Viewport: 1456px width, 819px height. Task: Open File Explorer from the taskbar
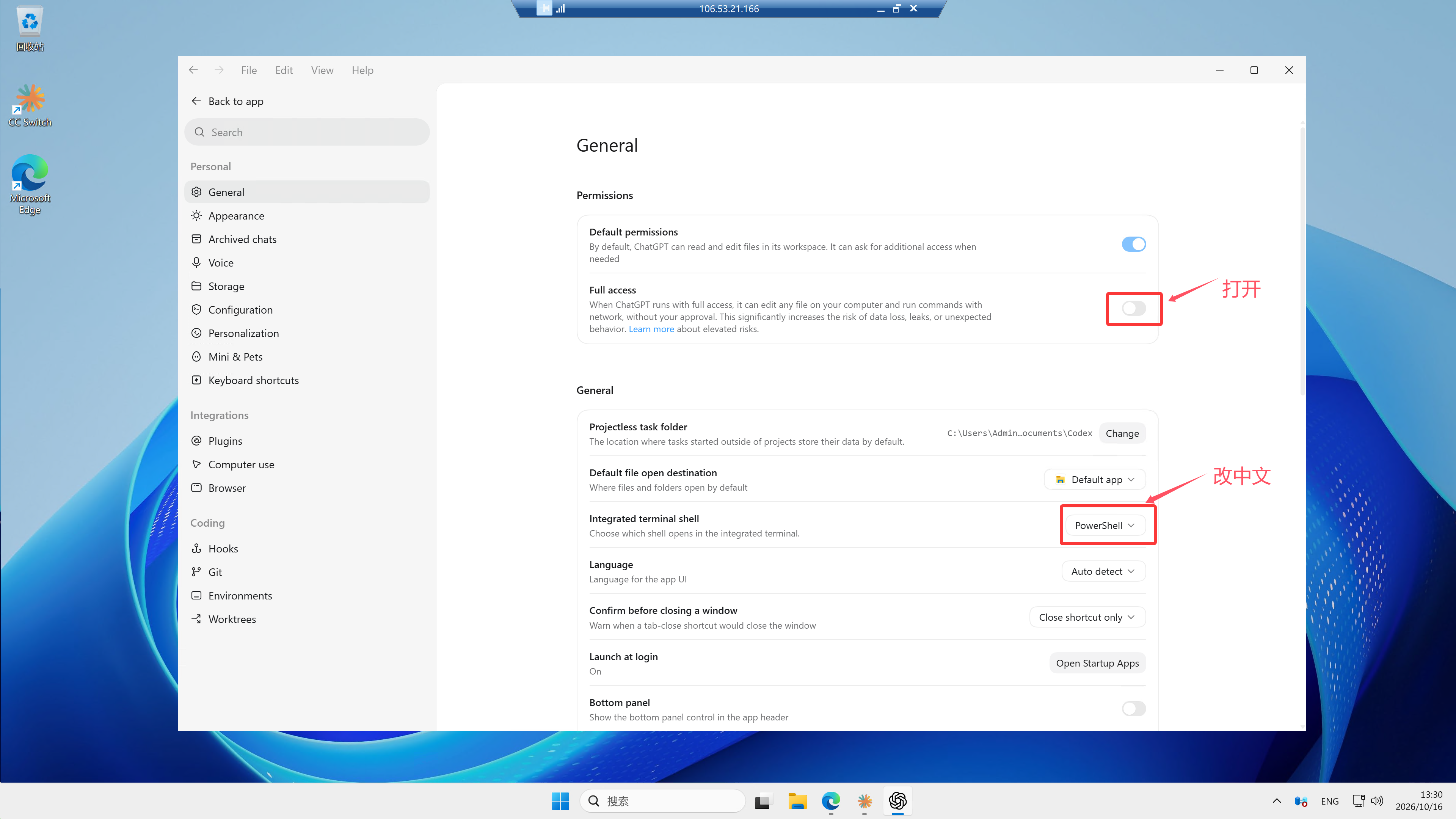797,801
